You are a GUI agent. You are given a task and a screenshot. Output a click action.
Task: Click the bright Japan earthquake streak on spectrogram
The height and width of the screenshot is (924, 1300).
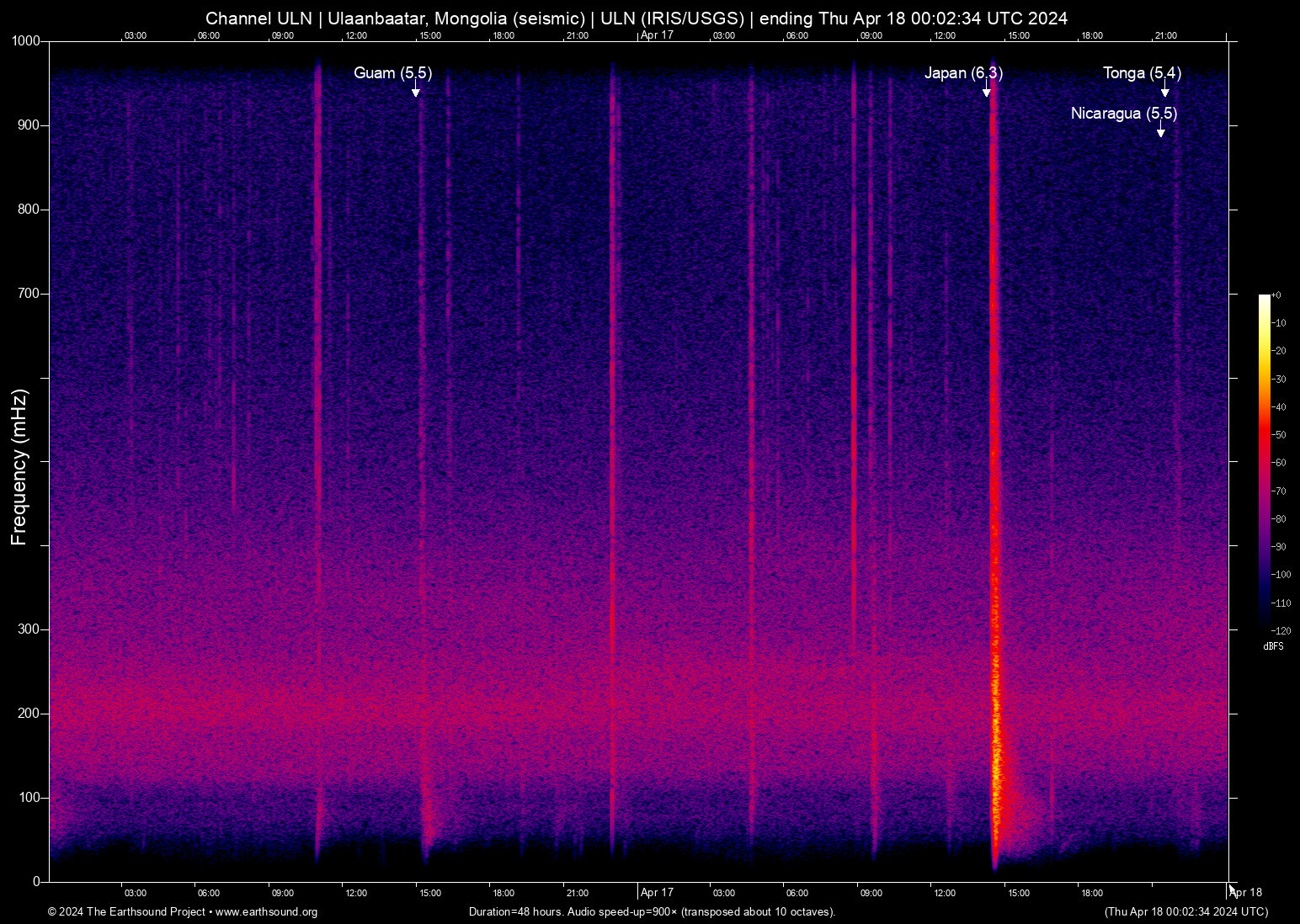(994, 505)
